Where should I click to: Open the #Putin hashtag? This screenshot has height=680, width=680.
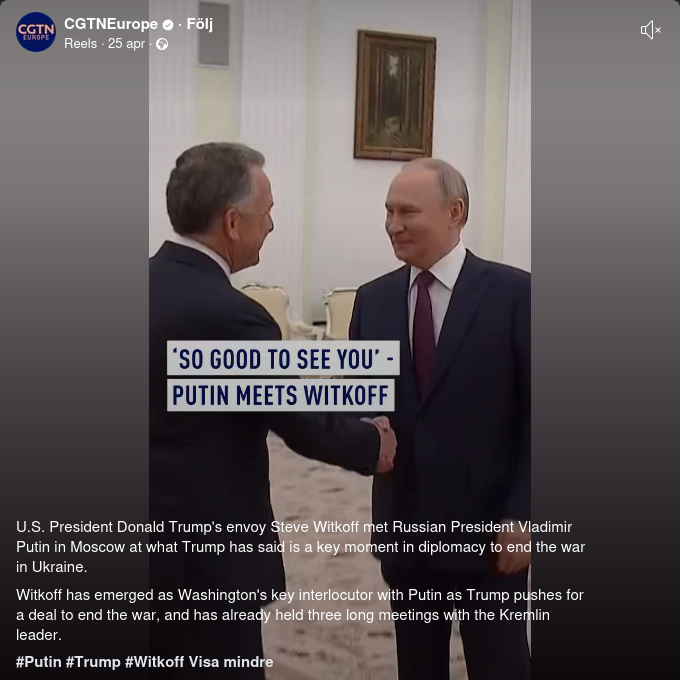(x=39, y=662)
